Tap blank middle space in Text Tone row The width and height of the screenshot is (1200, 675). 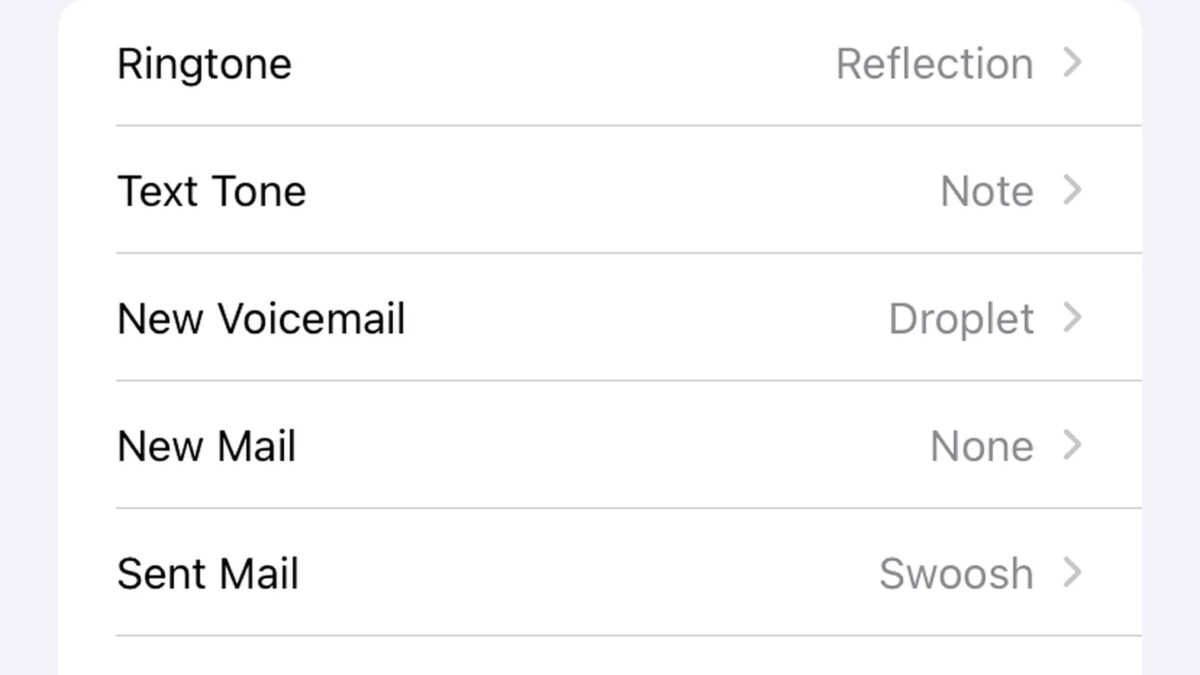(x=620, y=191)
